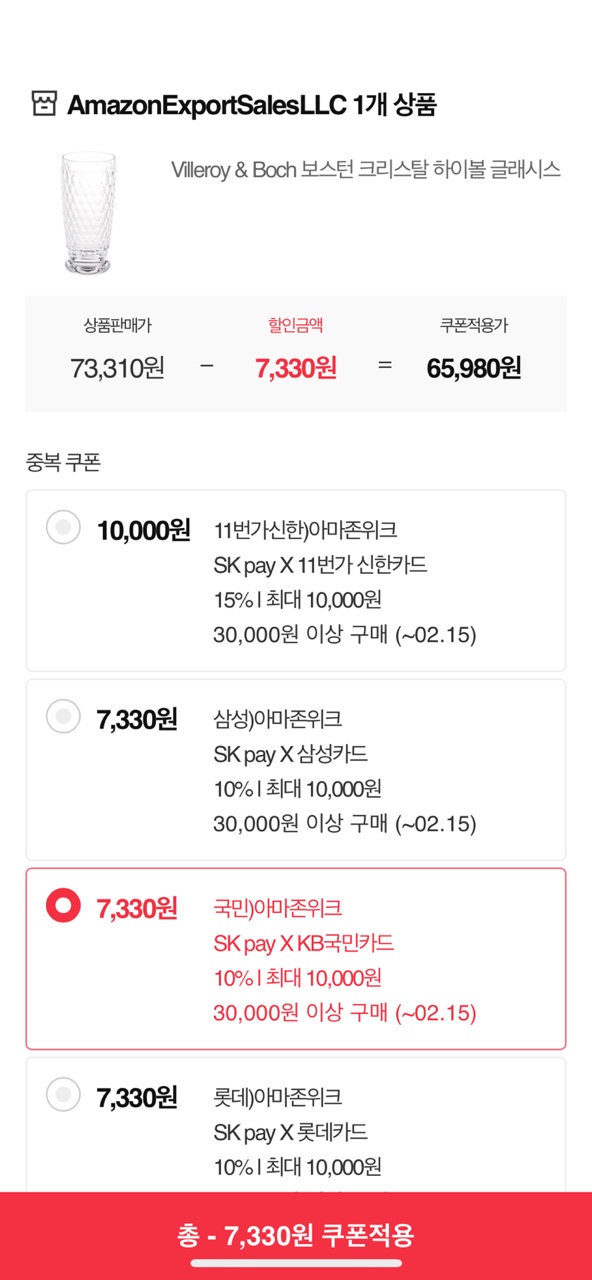The width and height of the screenshot is (592, 1280).
Task: Tap the AmazonExportSalesLLC 1개 상품 heading
Action: [x=252, y=105]
